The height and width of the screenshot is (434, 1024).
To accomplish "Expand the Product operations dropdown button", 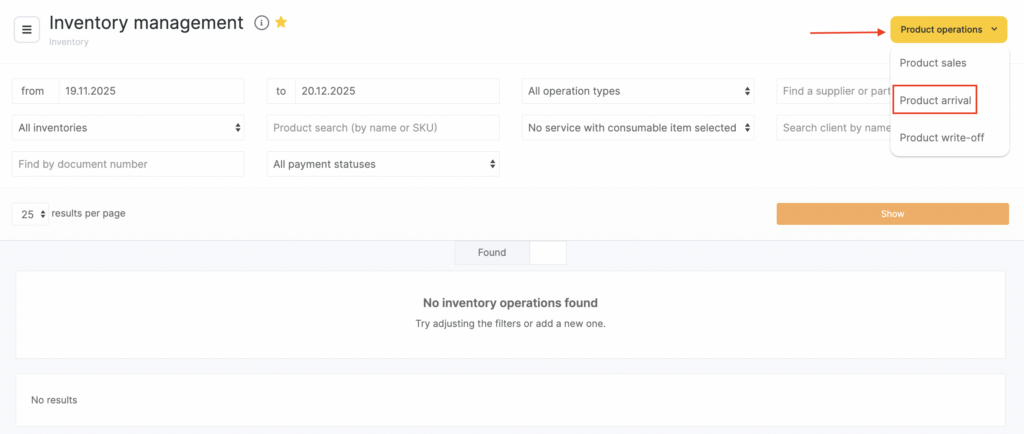I will pyautogui.click(x=948, y=30).
